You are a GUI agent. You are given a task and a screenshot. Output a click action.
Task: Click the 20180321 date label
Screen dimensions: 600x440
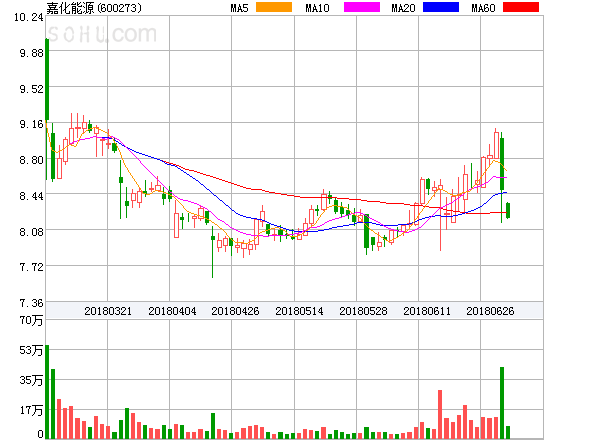pos(108,311)
